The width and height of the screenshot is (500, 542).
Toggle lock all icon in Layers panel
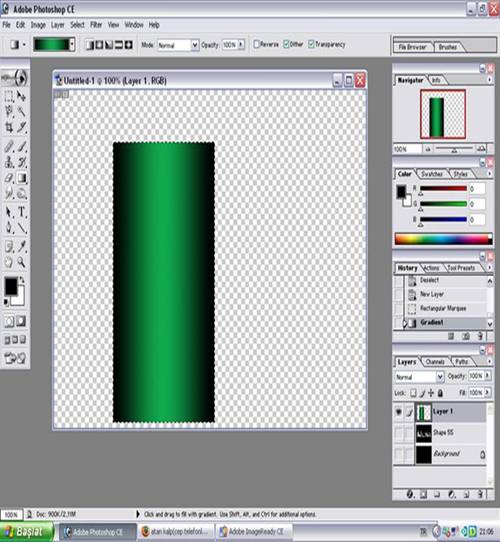(x=440, y=393)
